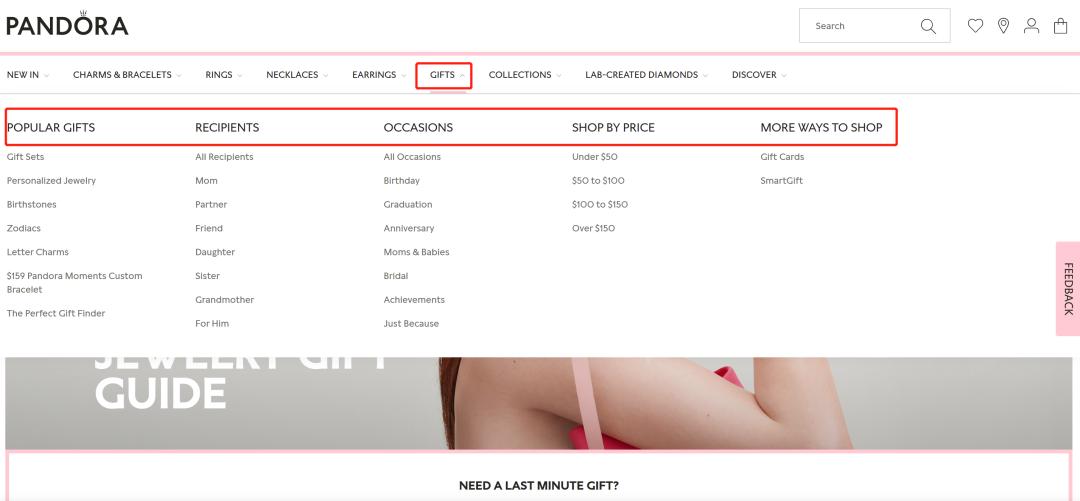Expand the Necklaces menu
The image size is (1080, 501).
[x=296, y=74]
